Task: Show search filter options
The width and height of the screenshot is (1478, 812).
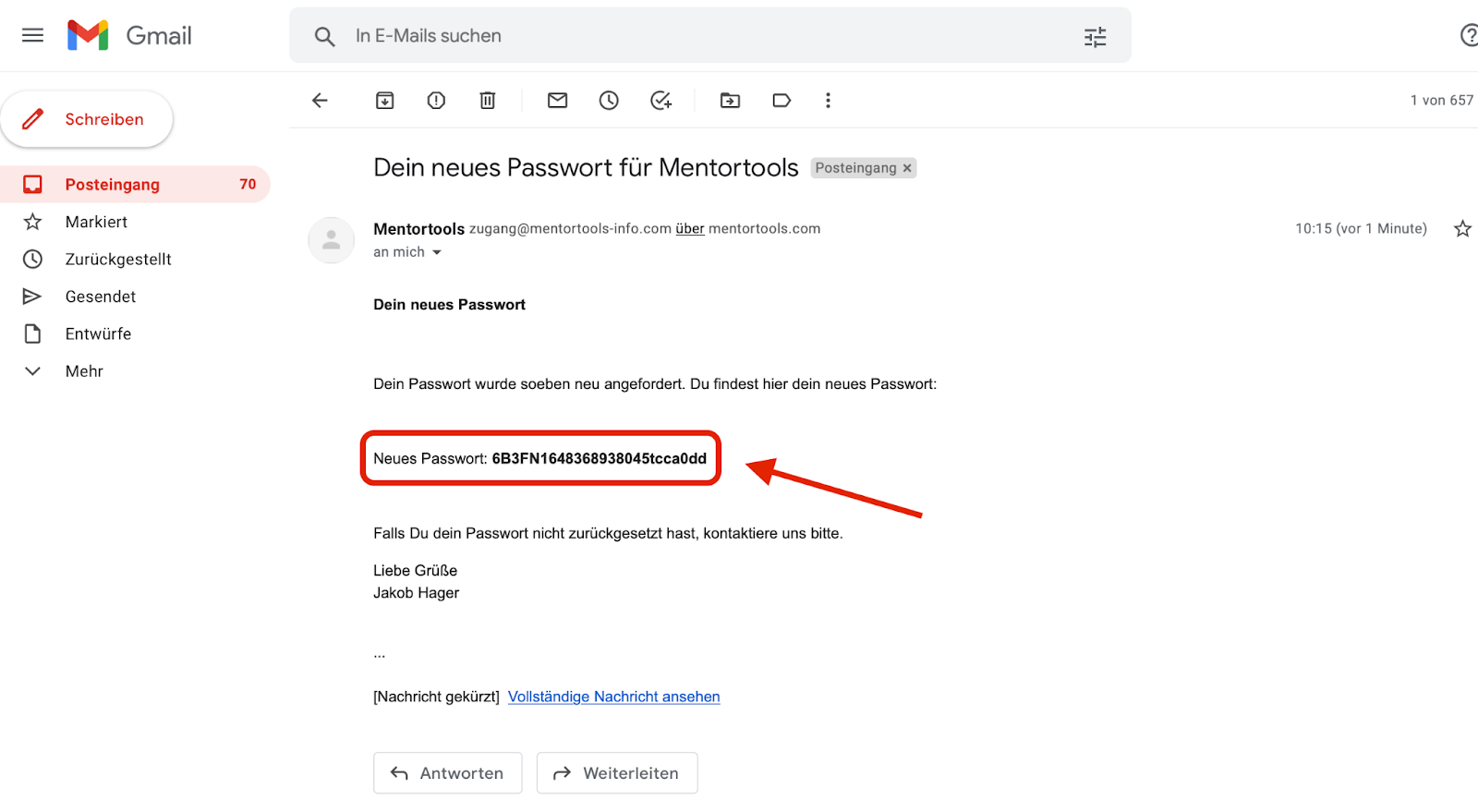Action: pos(1095,37)
